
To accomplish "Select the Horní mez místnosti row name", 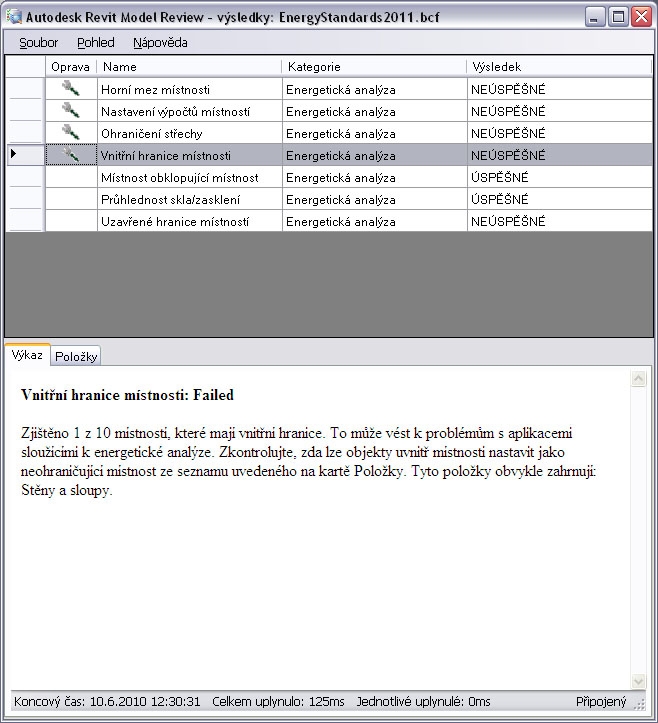I will [190, 89].
